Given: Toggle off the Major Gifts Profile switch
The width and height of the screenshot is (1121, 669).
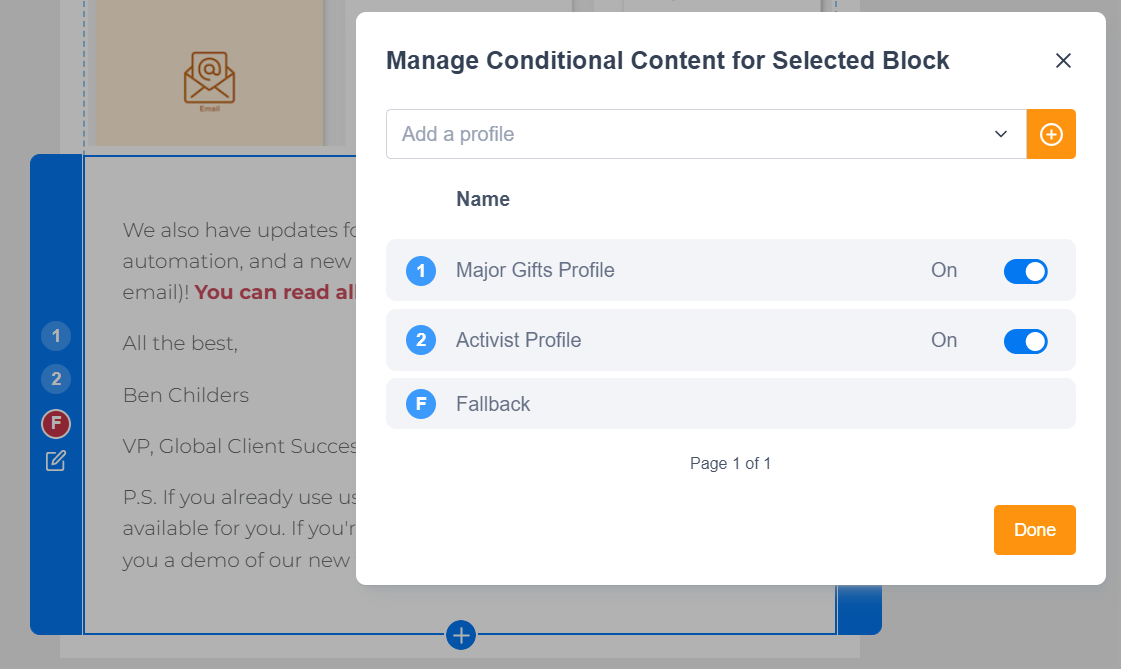Looking at the screenshot, I should coord(1025,271).
